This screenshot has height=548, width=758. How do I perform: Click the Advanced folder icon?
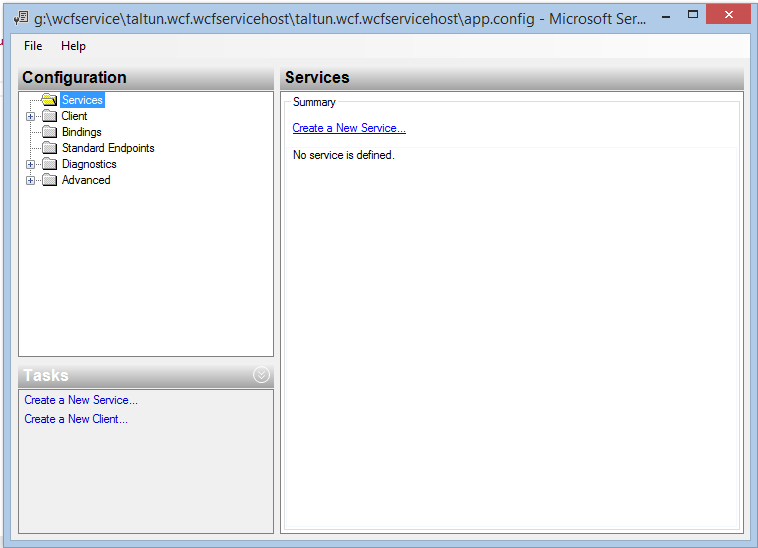(x=49, y=180)
